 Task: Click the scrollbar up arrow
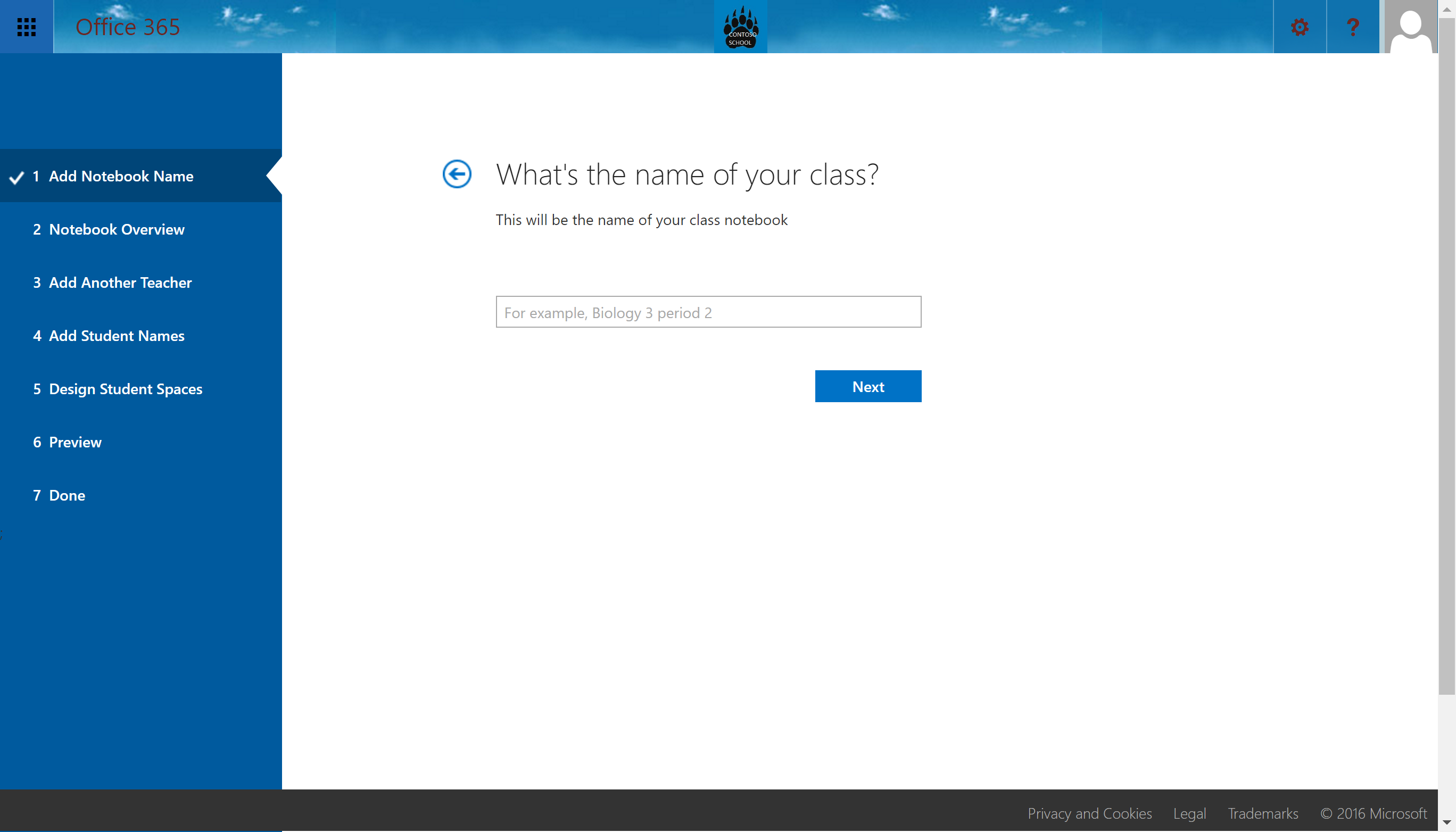[1447, 9]
